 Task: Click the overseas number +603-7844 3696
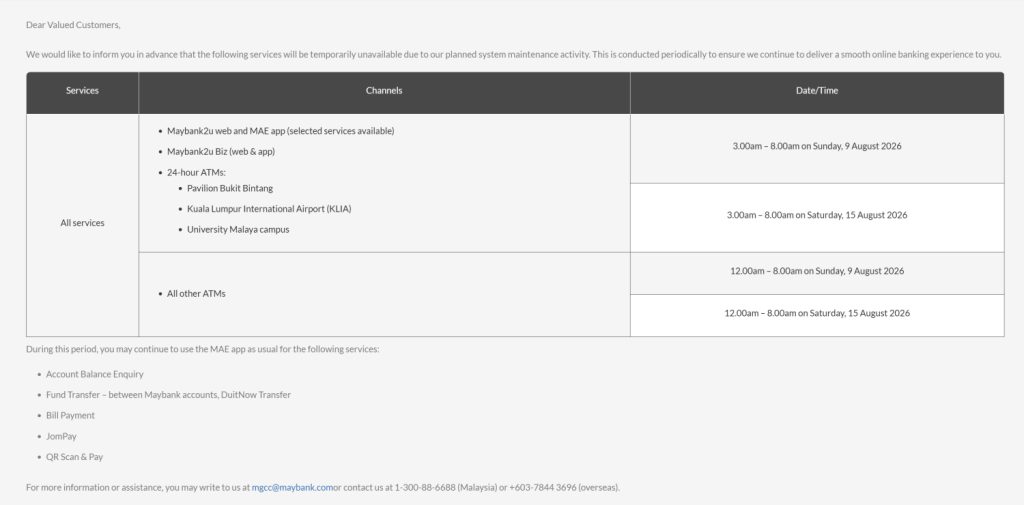click(x=543, y=487)
